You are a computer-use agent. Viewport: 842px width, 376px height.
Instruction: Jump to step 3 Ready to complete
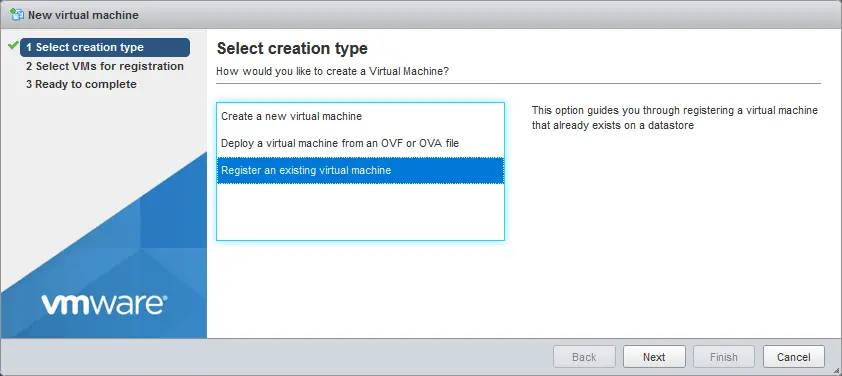tap(81, 84)
